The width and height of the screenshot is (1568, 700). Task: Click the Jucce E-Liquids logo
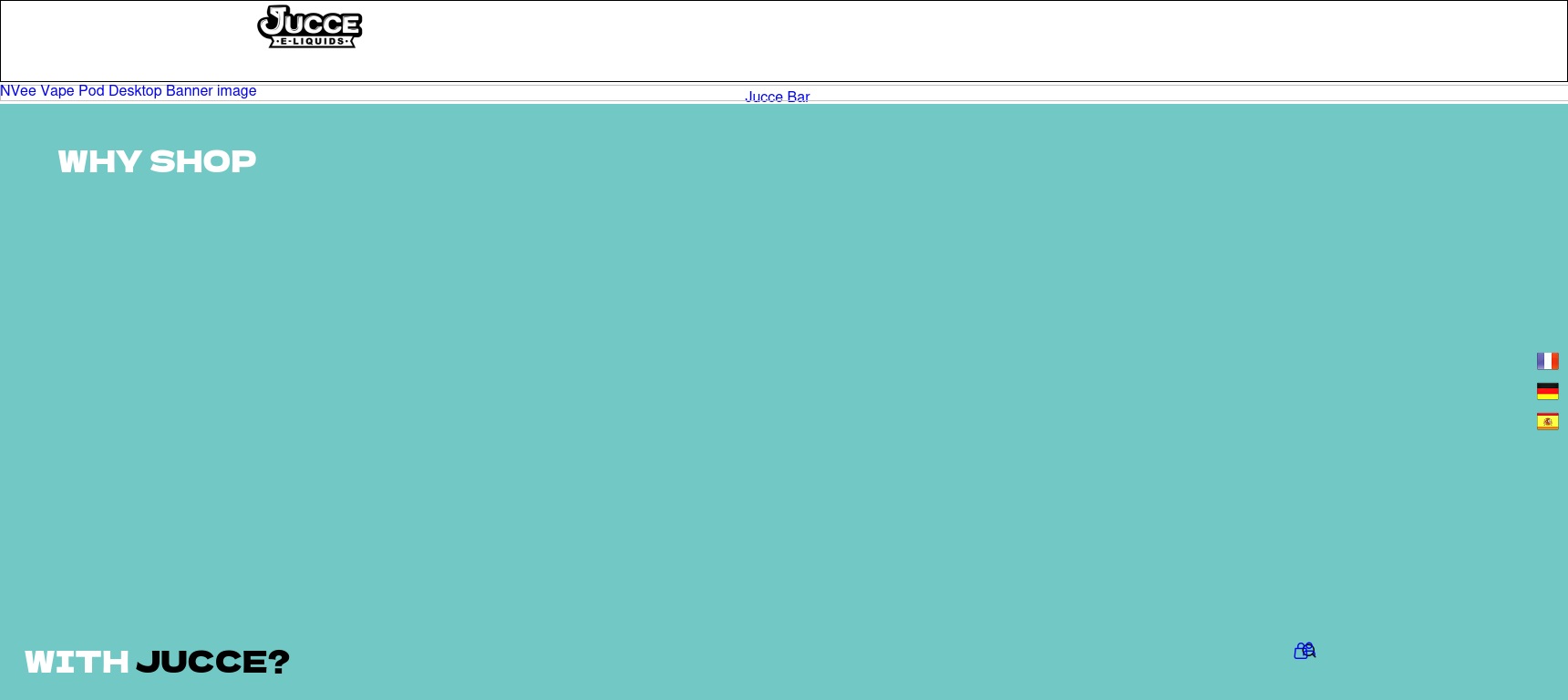pos(309,26)
